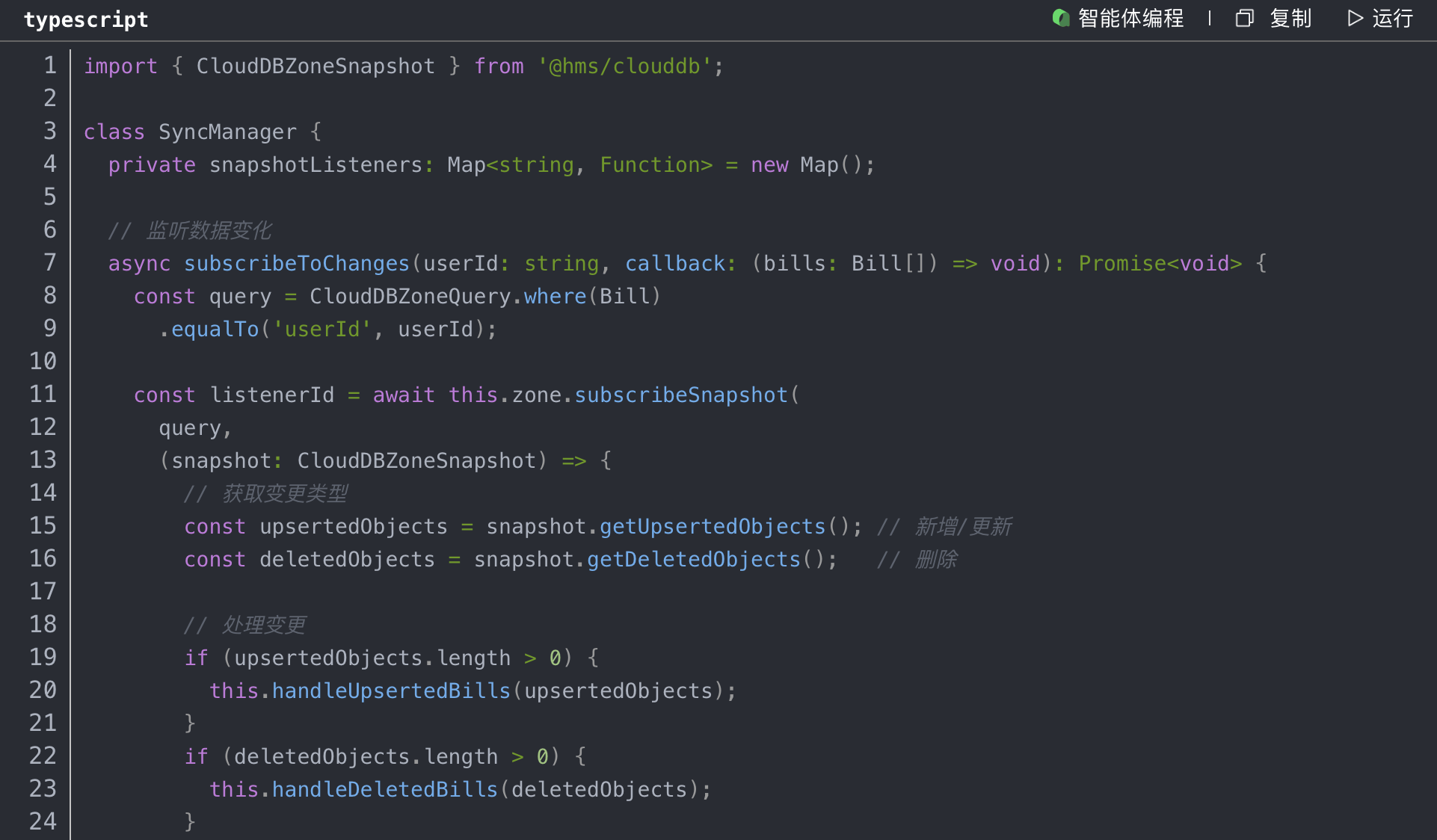Click the handleDeletedBills call
This screenshot has height=840, width=1437.
point(385,790)
